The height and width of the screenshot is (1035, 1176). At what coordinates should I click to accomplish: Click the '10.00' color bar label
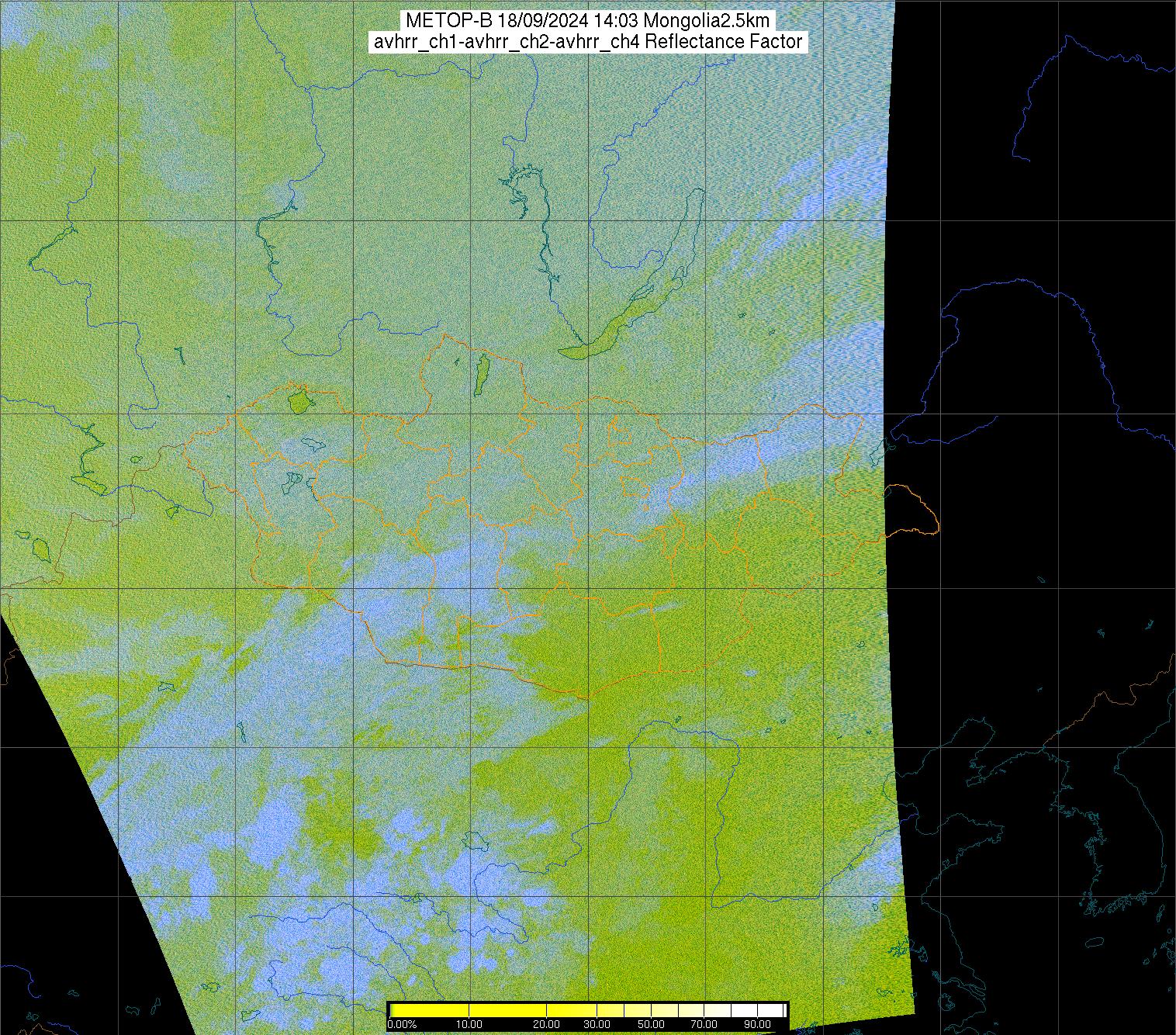(469, 1026)
